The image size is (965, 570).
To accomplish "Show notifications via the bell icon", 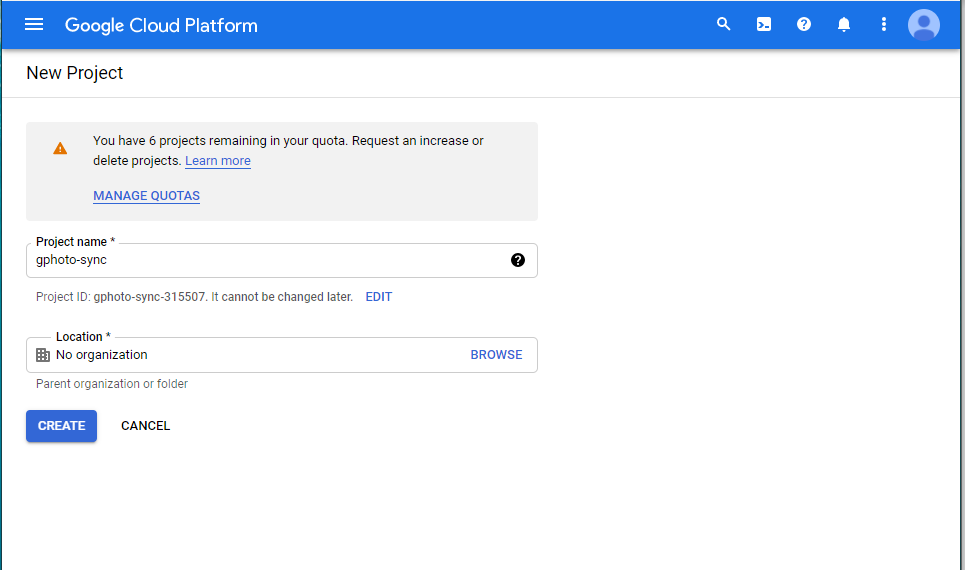I will pos(844,25).
